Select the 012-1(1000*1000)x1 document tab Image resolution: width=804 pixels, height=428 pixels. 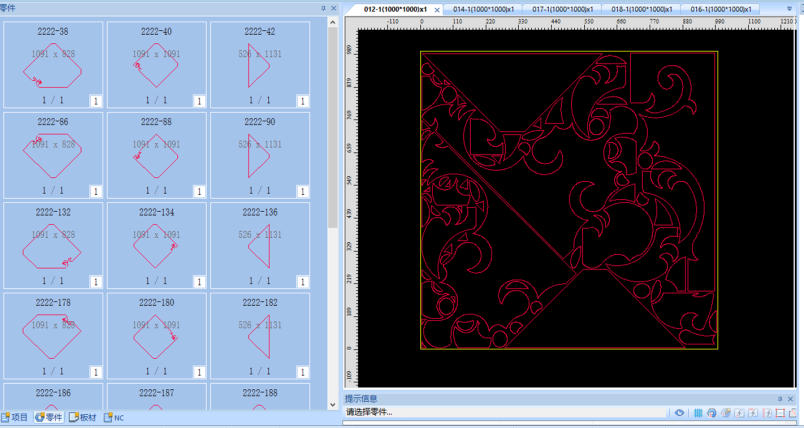395,9
